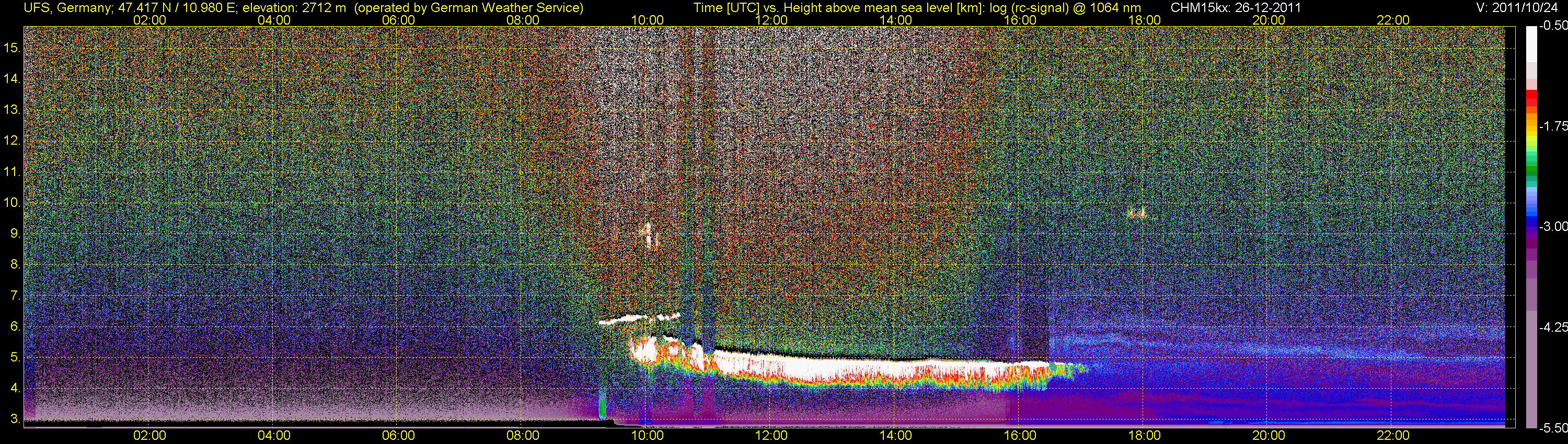Screen dimensions: 1568x444
Task: Click the '16:00' label on the top time axis
Action: point(1020,20)
